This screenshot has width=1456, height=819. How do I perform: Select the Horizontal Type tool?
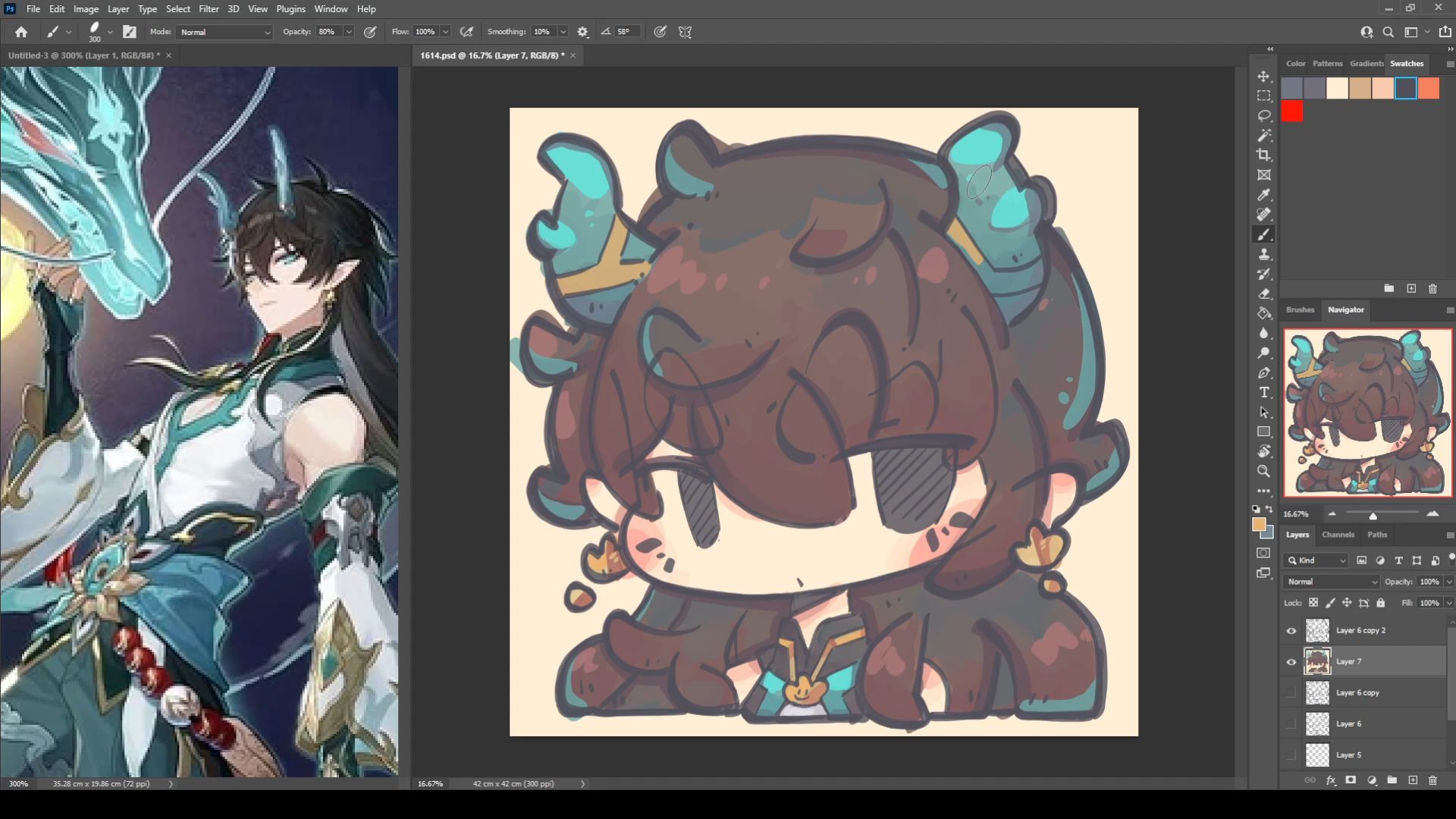1263,392
